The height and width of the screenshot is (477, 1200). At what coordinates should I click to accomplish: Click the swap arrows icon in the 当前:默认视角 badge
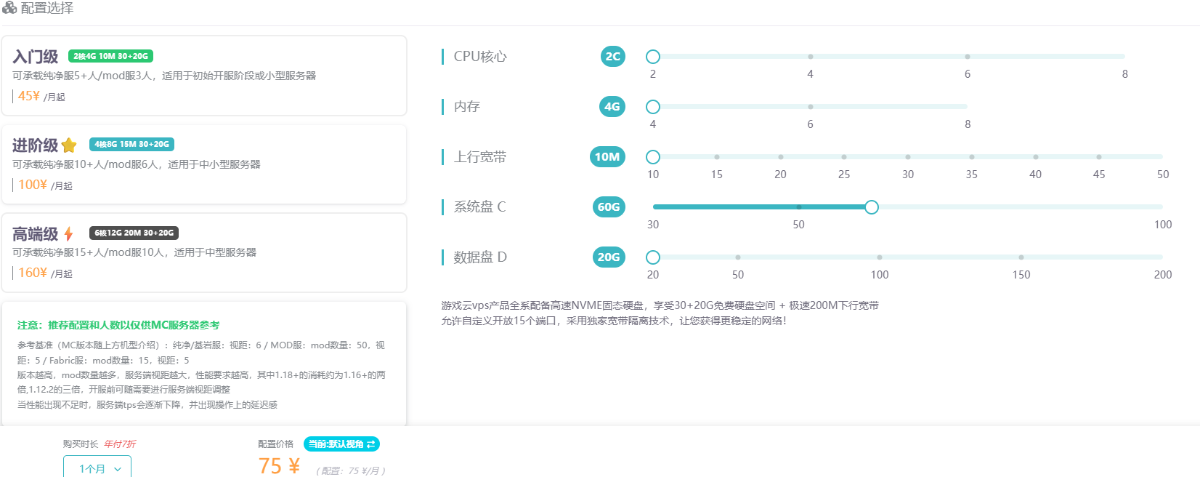[x=371, y=444]
